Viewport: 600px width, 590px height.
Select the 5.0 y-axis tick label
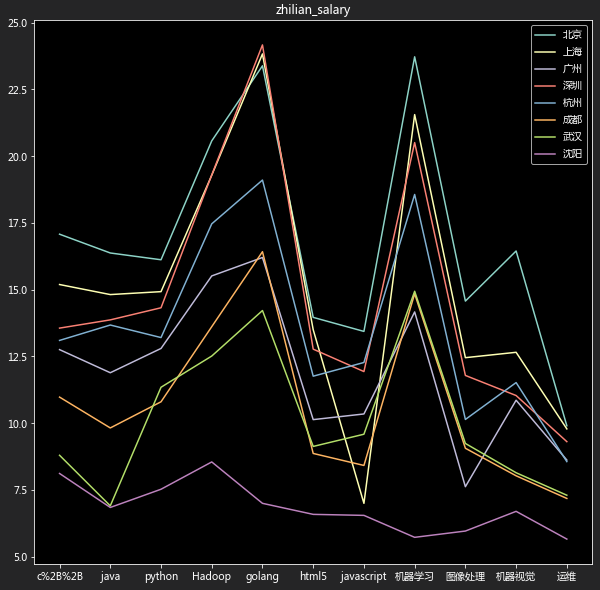(x=20, y=557)
